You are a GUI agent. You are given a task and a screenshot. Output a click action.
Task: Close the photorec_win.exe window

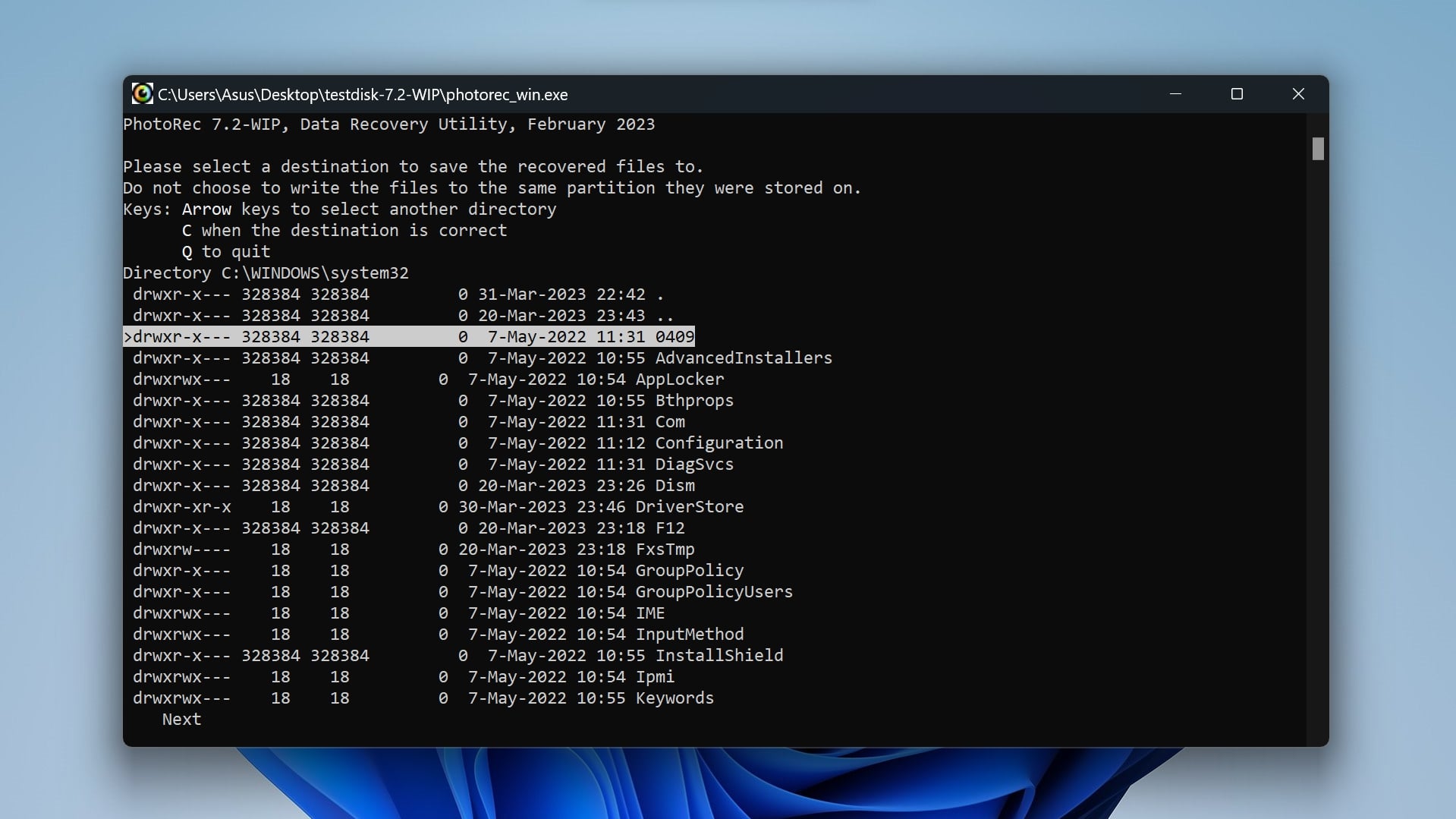click(1298, 94)
